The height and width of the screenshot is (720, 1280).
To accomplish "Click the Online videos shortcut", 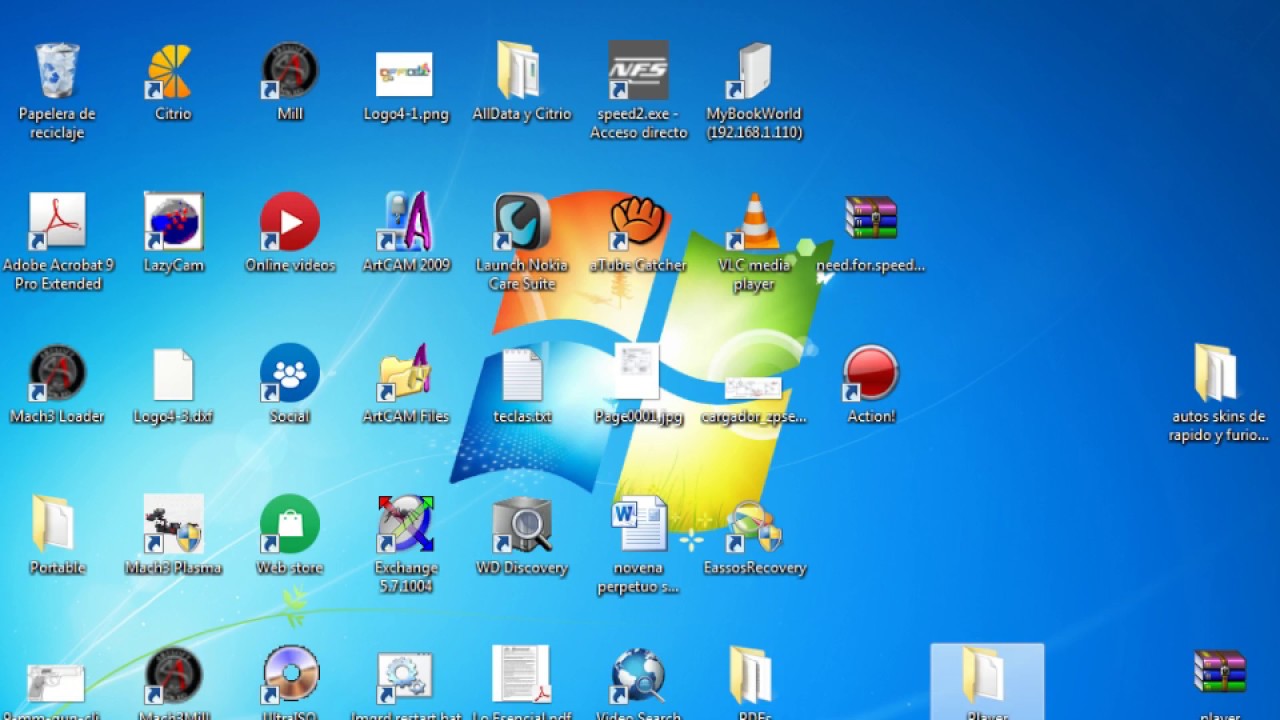I will [290, 222].
